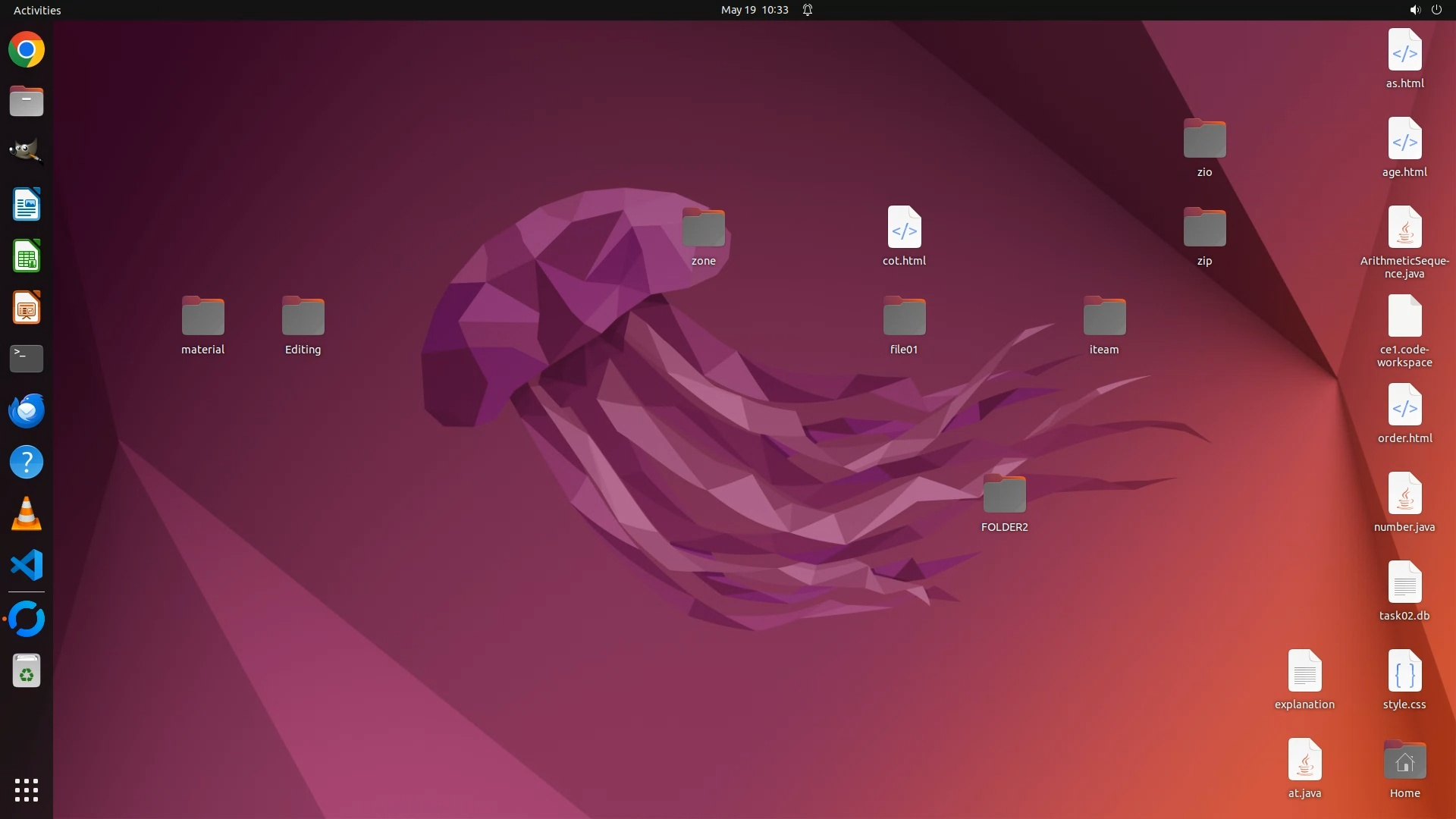
Task: Launch GIMP from the dock
Action: (x=27, y=151)
